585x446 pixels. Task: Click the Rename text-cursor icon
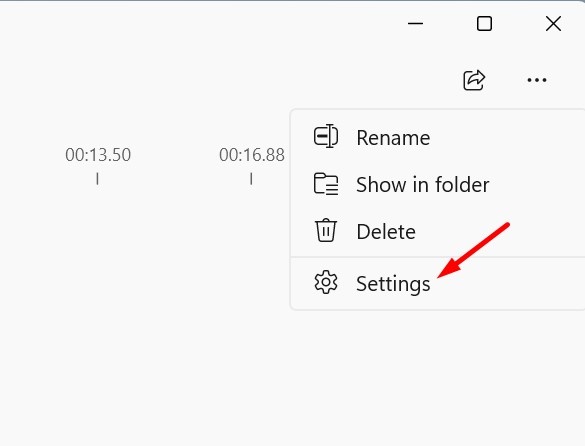326,136
